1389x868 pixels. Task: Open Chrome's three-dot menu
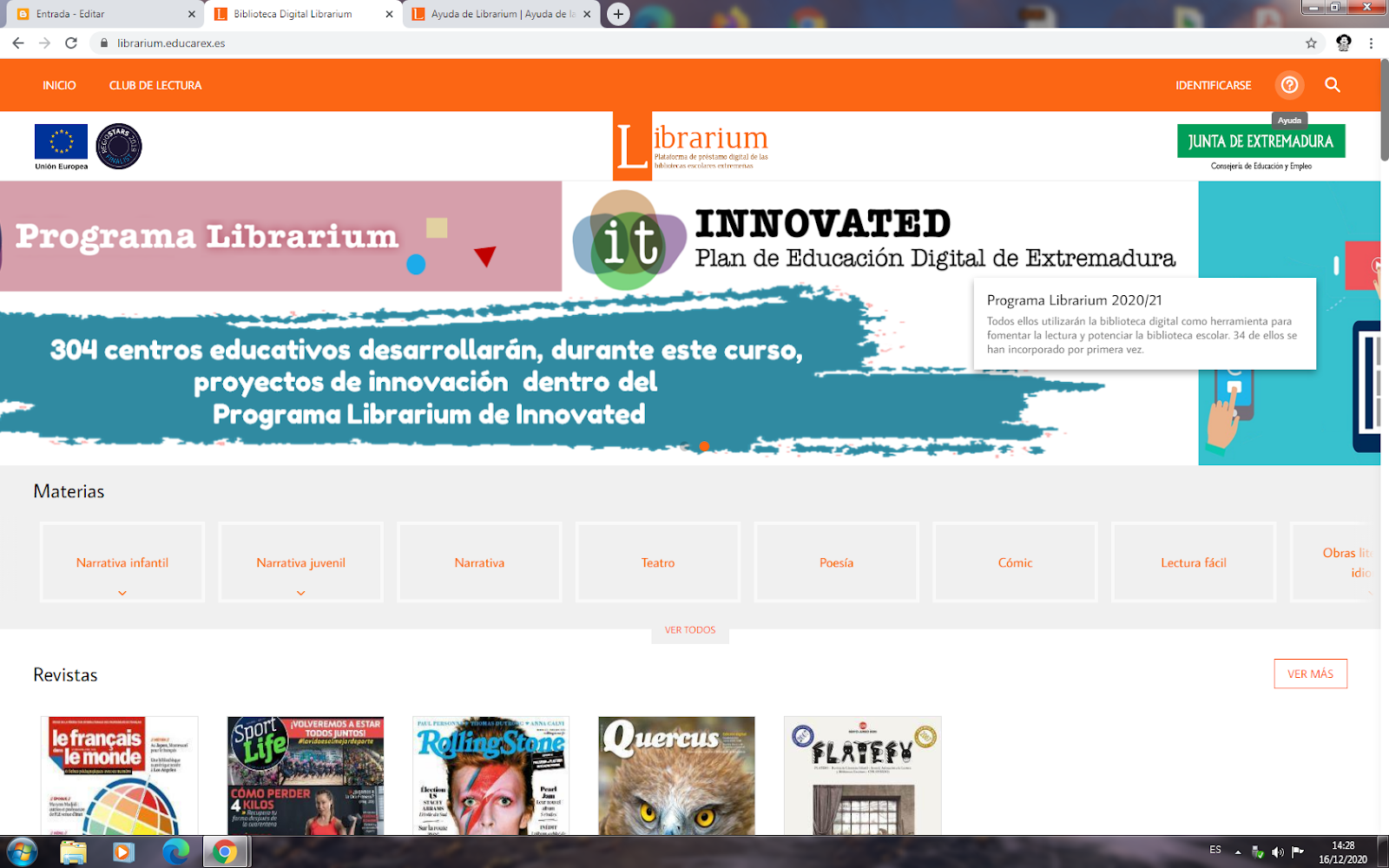click(1372, 43)
